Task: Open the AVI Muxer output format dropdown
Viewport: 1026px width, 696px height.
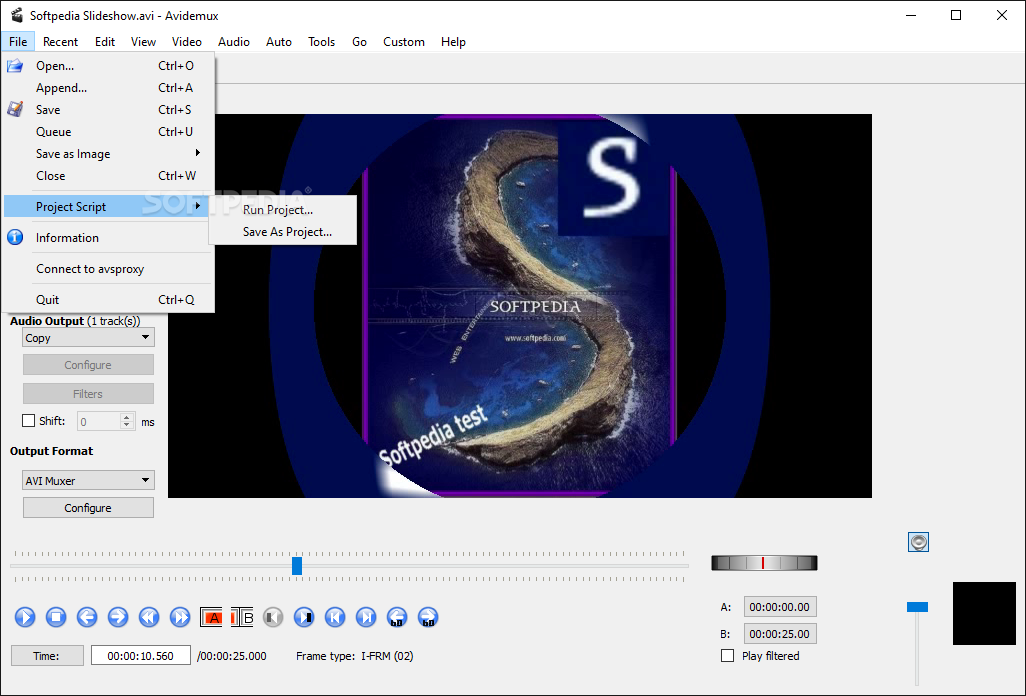Action: click(88, 480)
